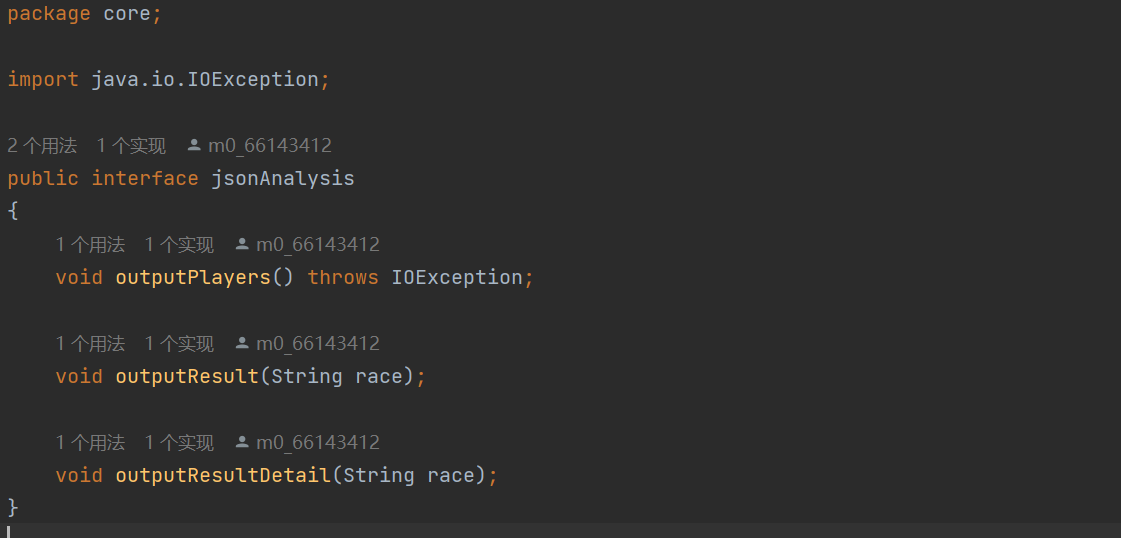1121x538 pixels.
Task: Open '1 个实现' above outputResultDetail
Action: [x=179, y=442]
